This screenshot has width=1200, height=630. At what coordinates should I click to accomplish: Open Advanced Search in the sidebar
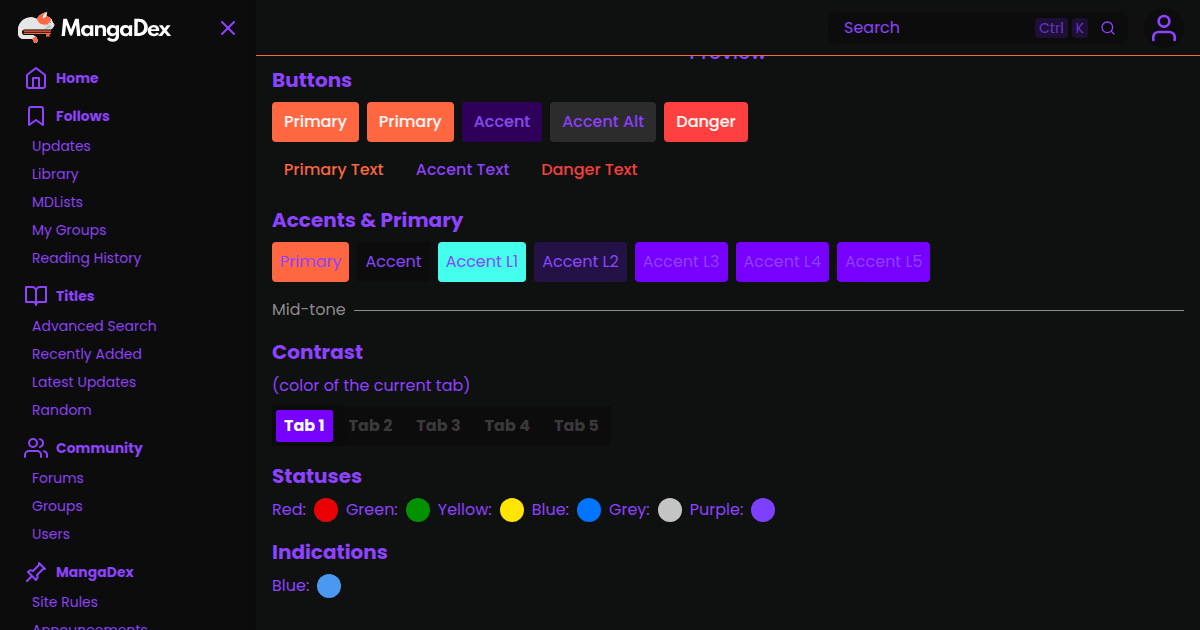click(94, 326)
